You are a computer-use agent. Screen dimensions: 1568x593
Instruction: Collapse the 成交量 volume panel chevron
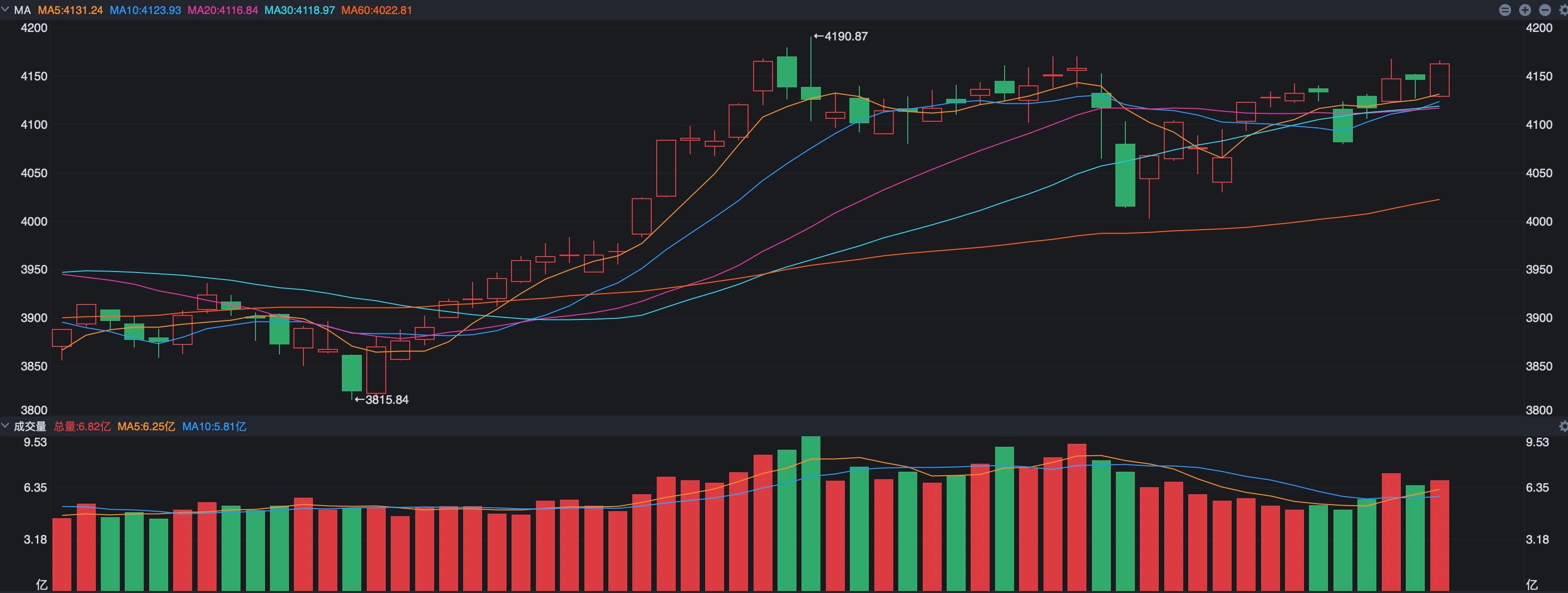[5, 426]
